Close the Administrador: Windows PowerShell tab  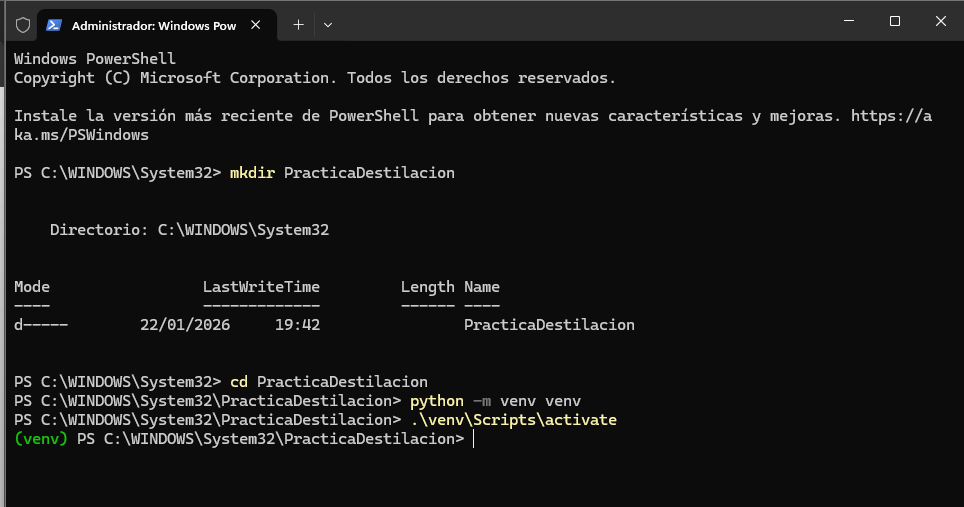click(262, 25)
